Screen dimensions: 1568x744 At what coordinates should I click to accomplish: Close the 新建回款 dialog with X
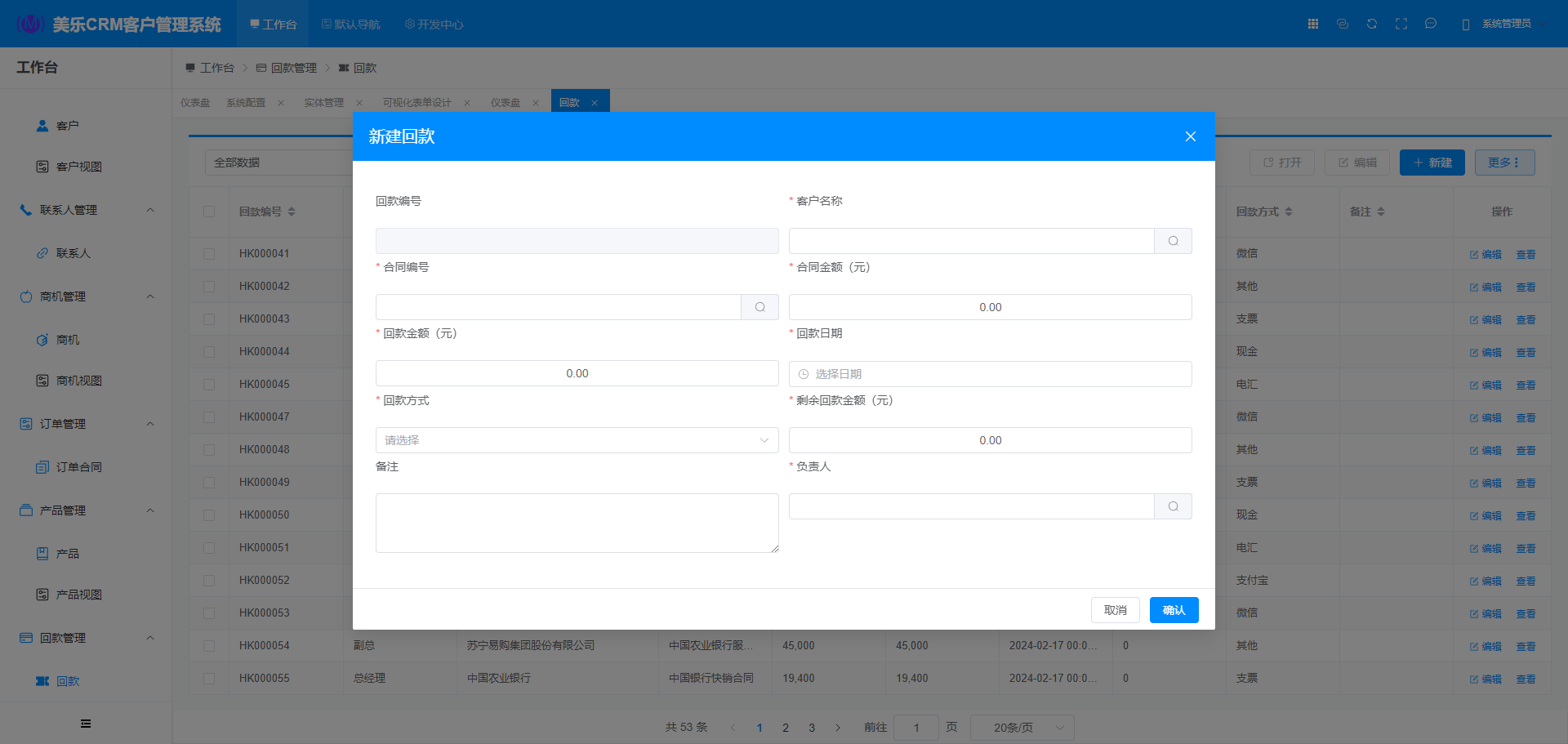click(x=1190, y=136)
